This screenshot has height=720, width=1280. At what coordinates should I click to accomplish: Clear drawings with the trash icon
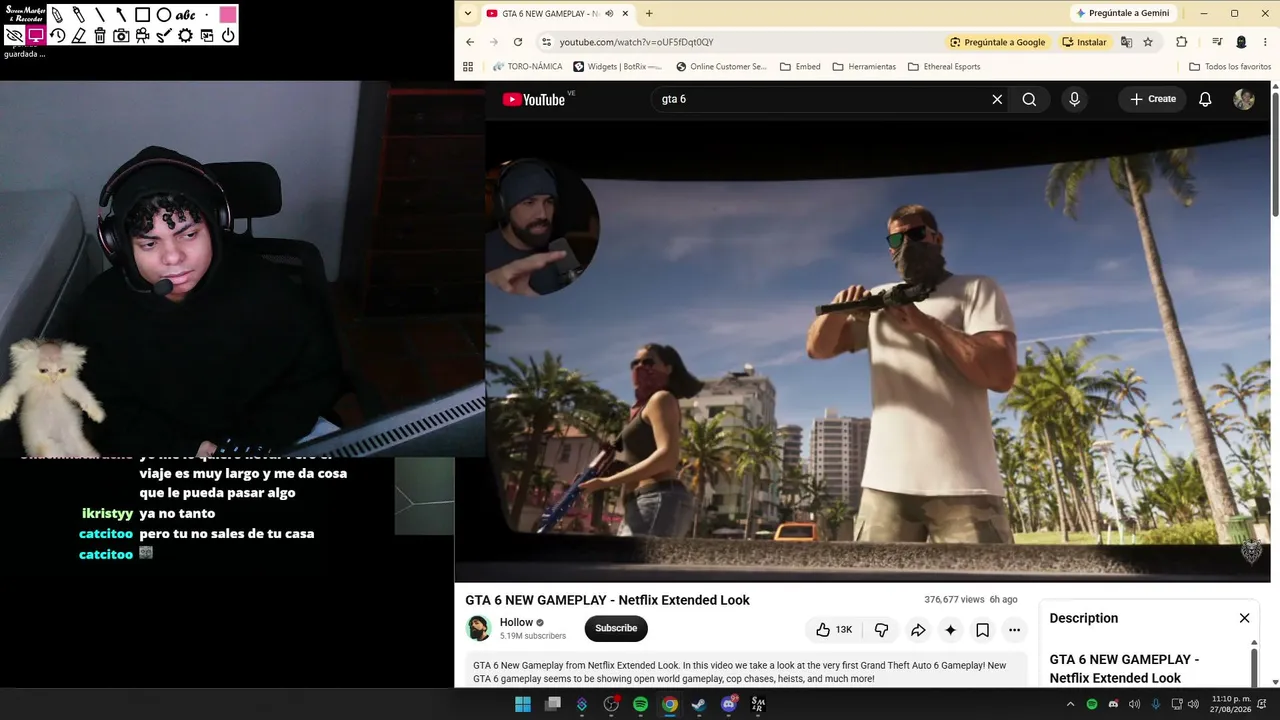[x=100, y=35]
